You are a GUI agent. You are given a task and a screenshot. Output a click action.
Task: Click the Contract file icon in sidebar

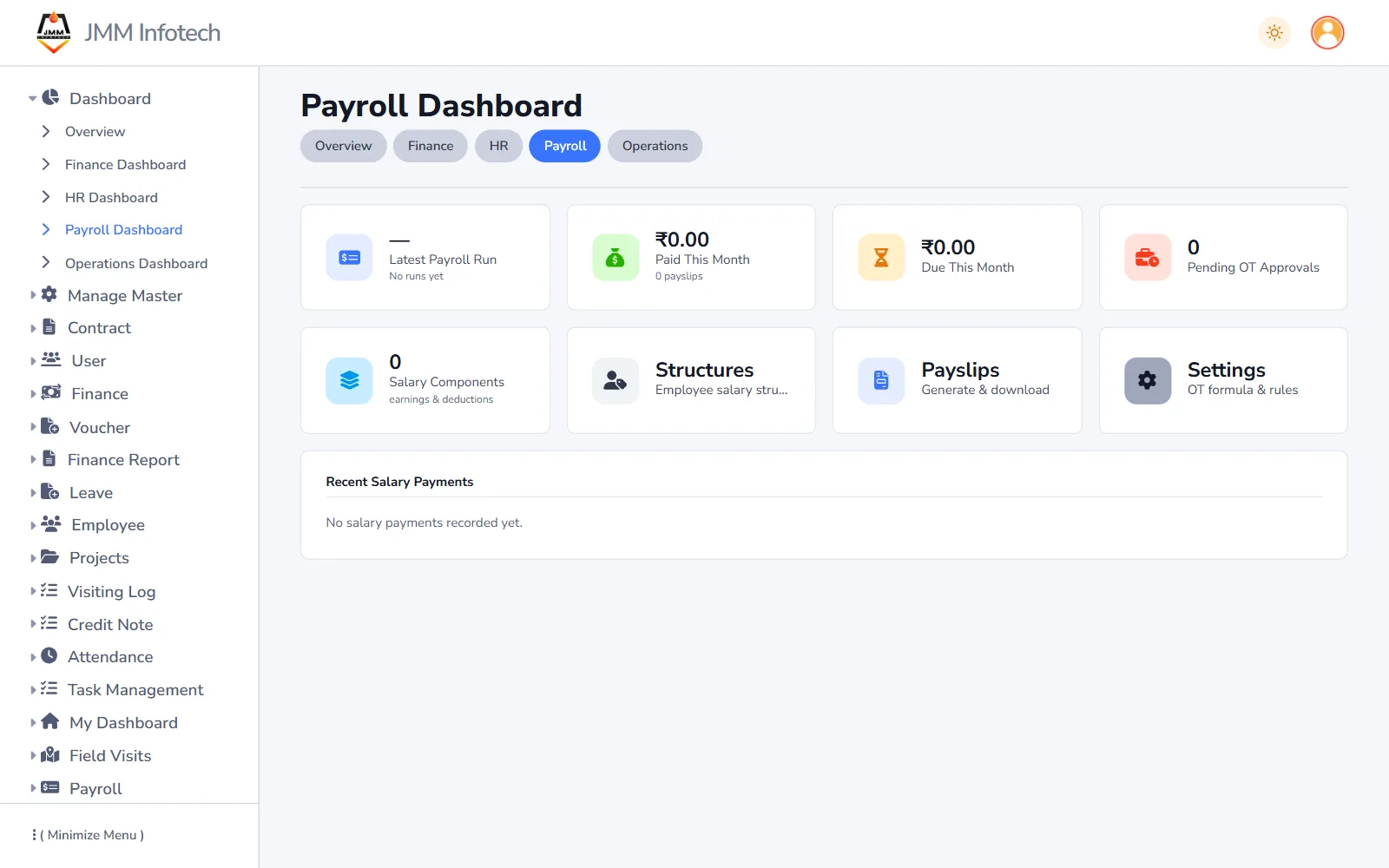[x=49, y=327]
